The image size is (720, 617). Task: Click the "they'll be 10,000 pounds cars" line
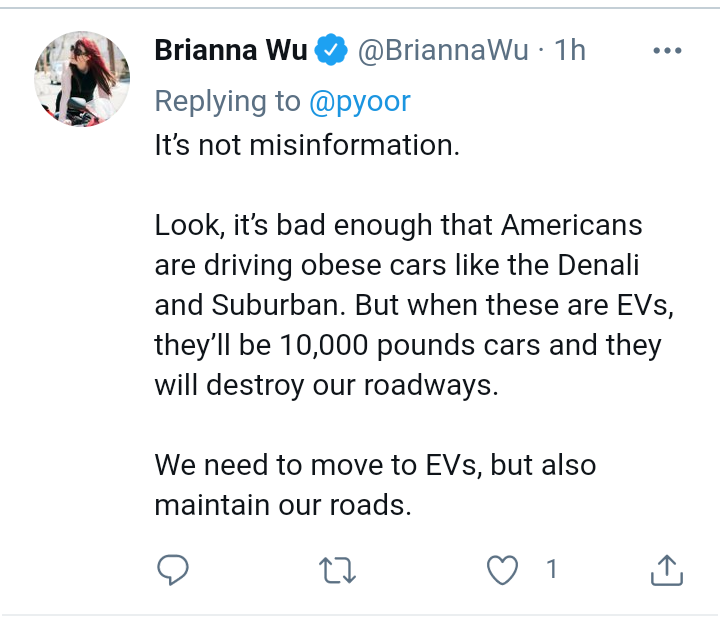(x=408, y=345)
